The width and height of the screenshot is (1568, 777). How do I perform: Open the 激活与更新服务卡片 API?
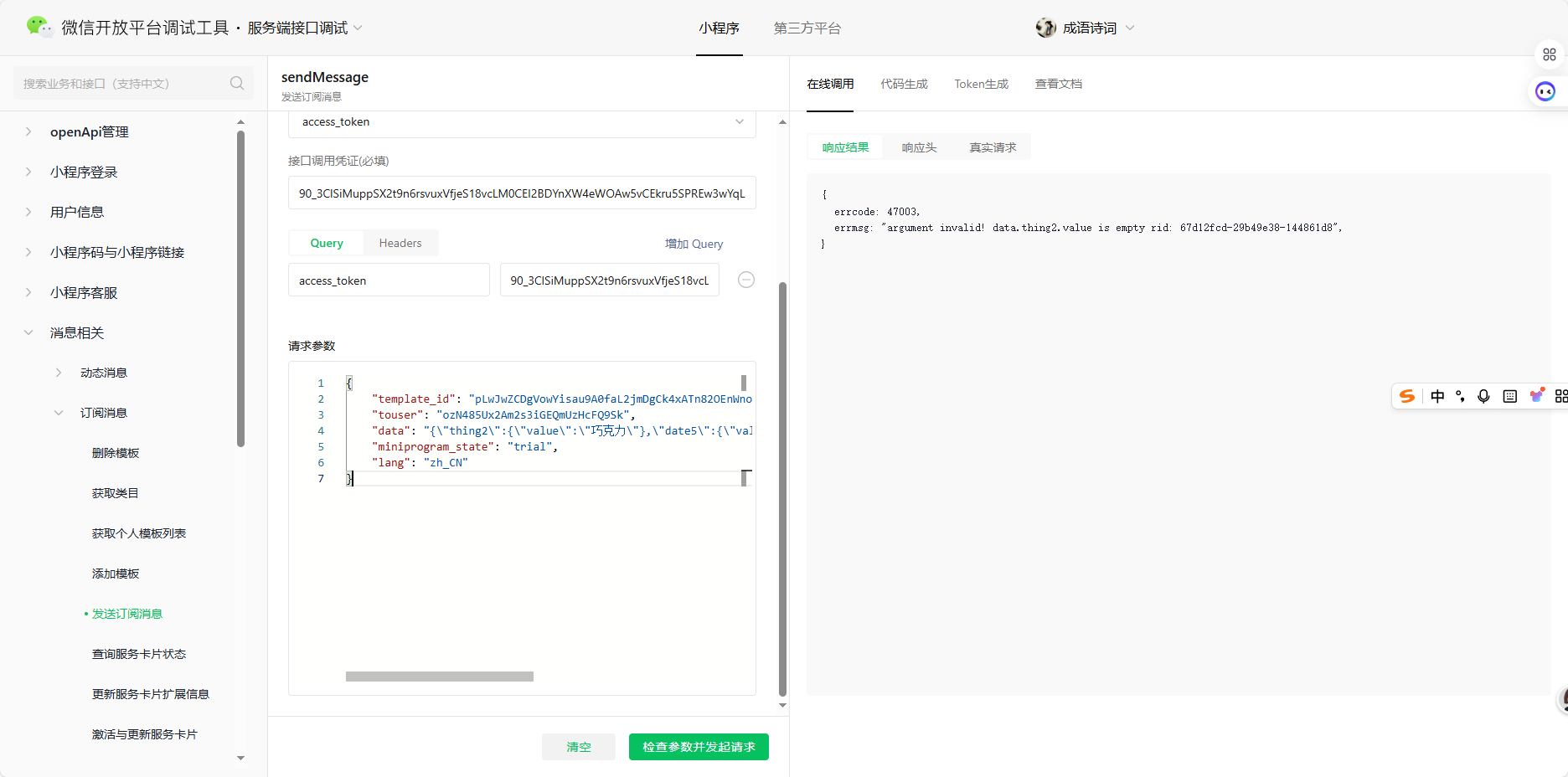coord(145,734)
